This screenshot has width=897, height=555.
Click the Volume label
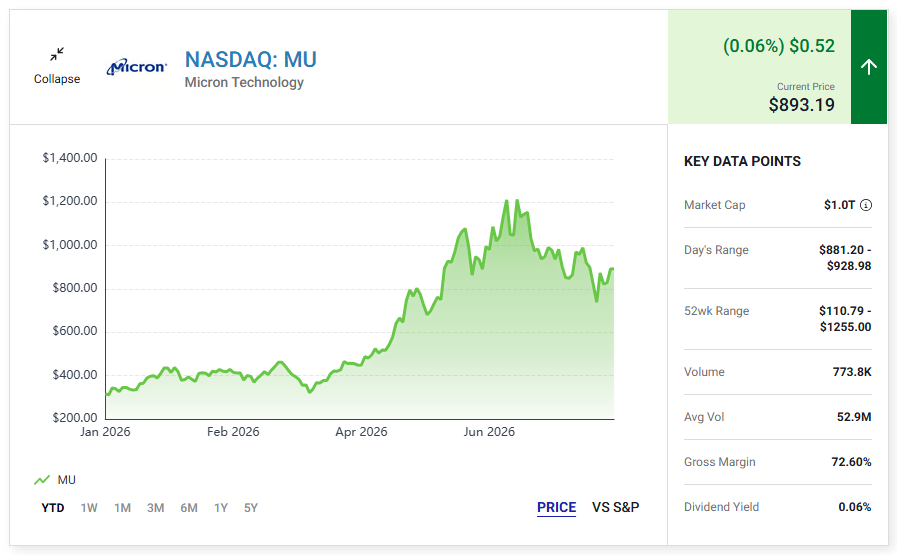(x=704, y=372)
